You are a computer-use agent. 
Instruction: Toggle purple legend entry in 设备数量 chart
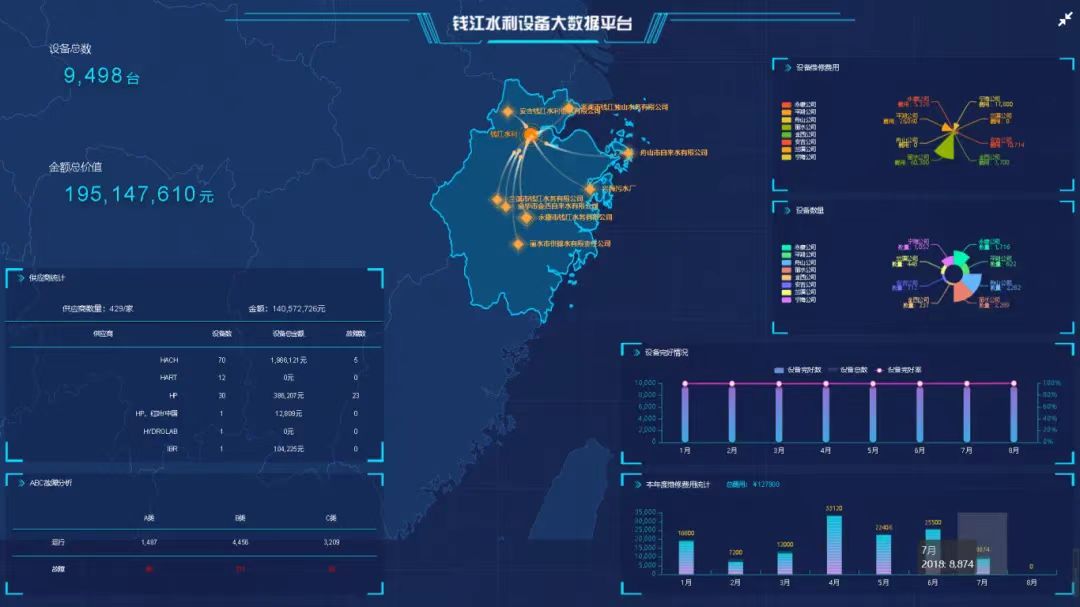[x=798, y=300]
